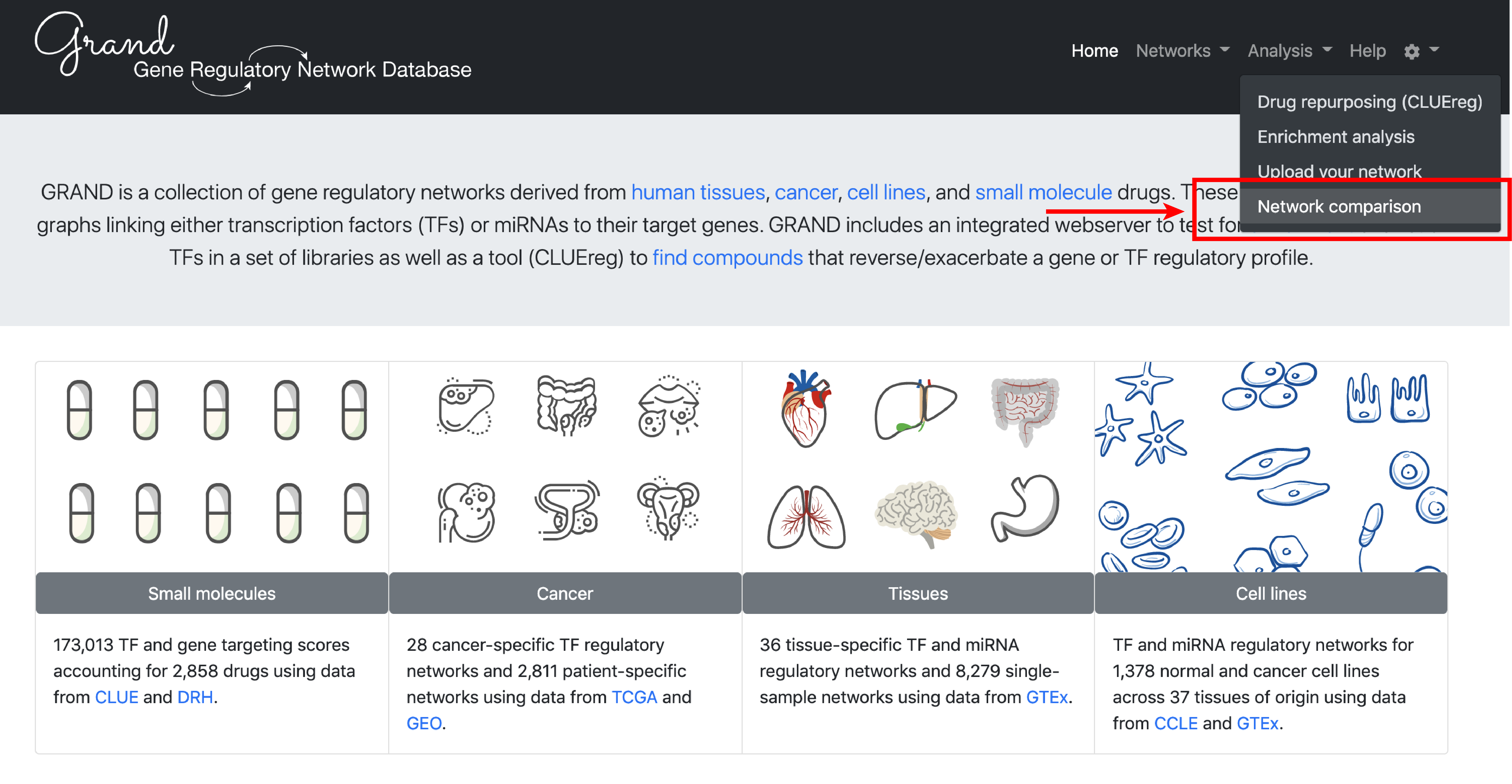
Task: Click the Grand logo in the header
Action: 104,44
